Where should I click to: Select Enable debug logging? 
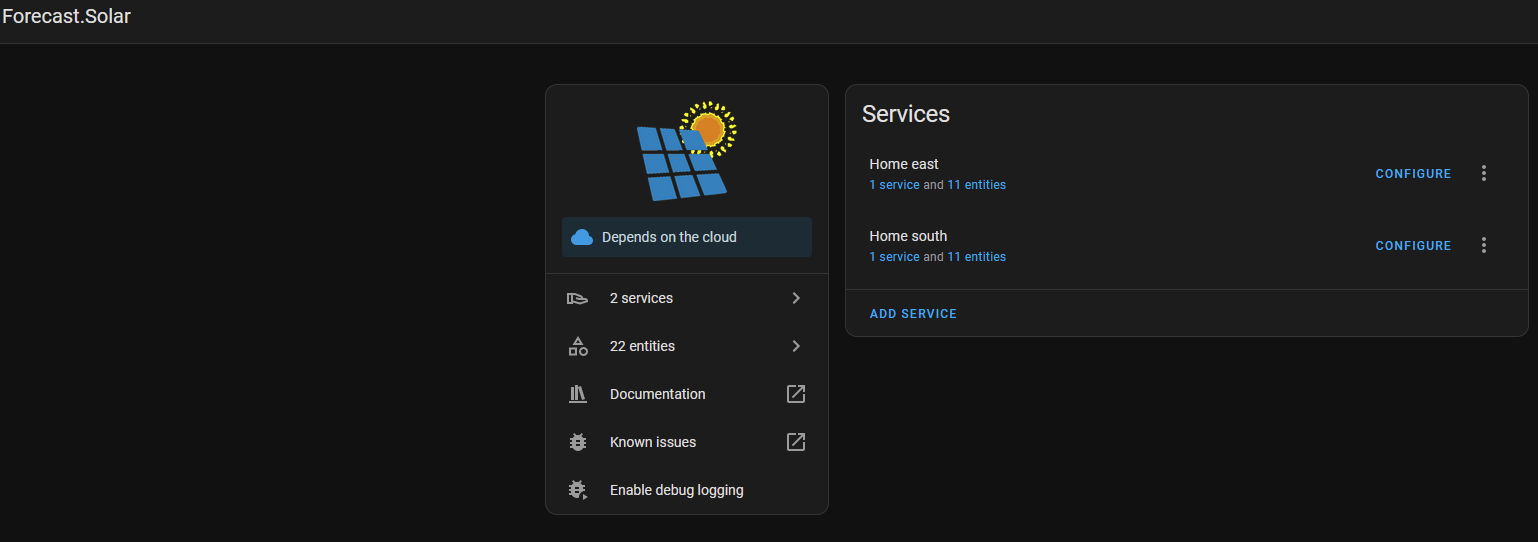[687, 490]
